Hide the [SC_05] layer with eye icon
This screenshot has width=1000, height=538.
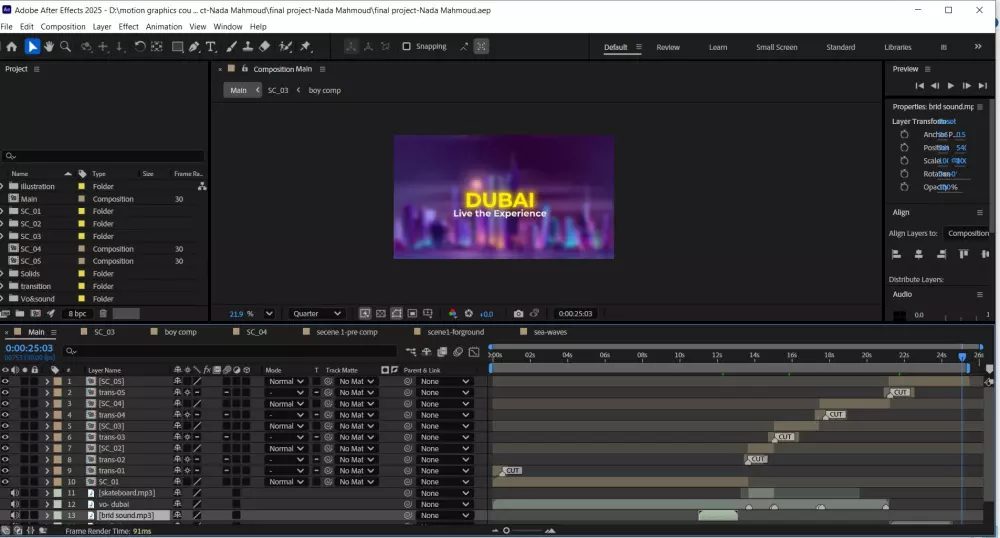coord(5,381)
